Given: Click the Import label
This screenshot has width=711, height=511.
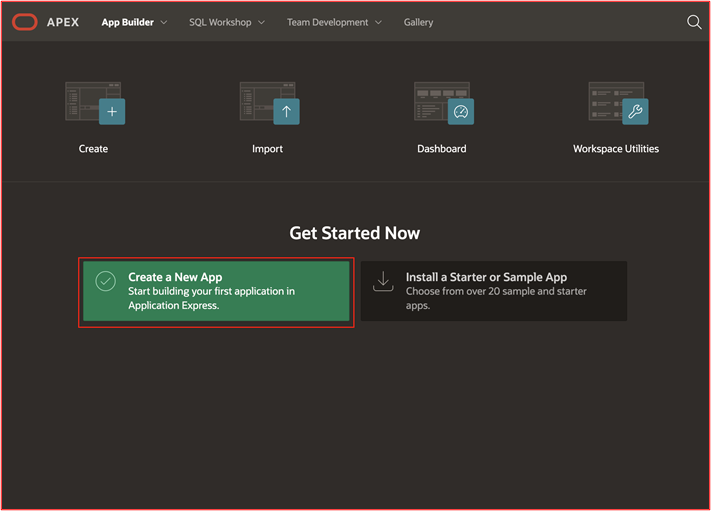Looking at the screenshot, I should pos(268,149).
